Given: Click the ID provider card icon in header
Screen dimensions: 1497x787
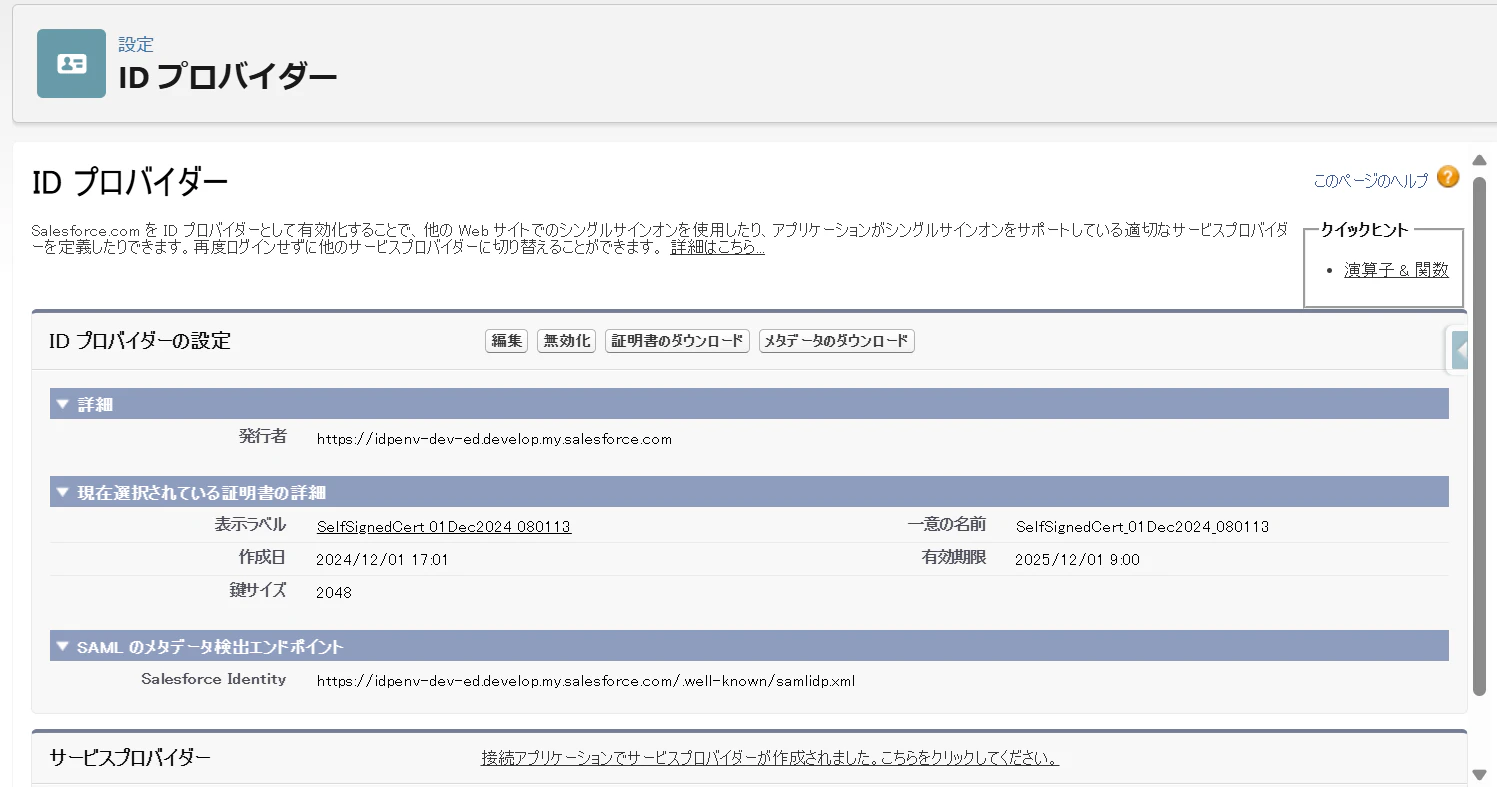Looking at the screenshot, I should [x=71, y=64].
